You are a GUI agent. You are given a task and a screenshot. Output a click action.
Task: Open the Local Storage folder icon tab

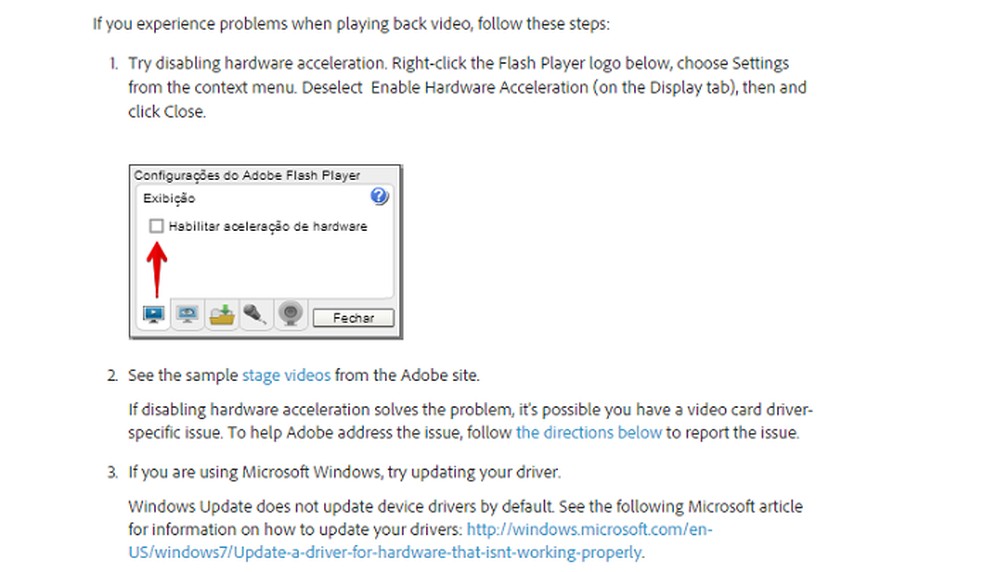tap(221, 315)
